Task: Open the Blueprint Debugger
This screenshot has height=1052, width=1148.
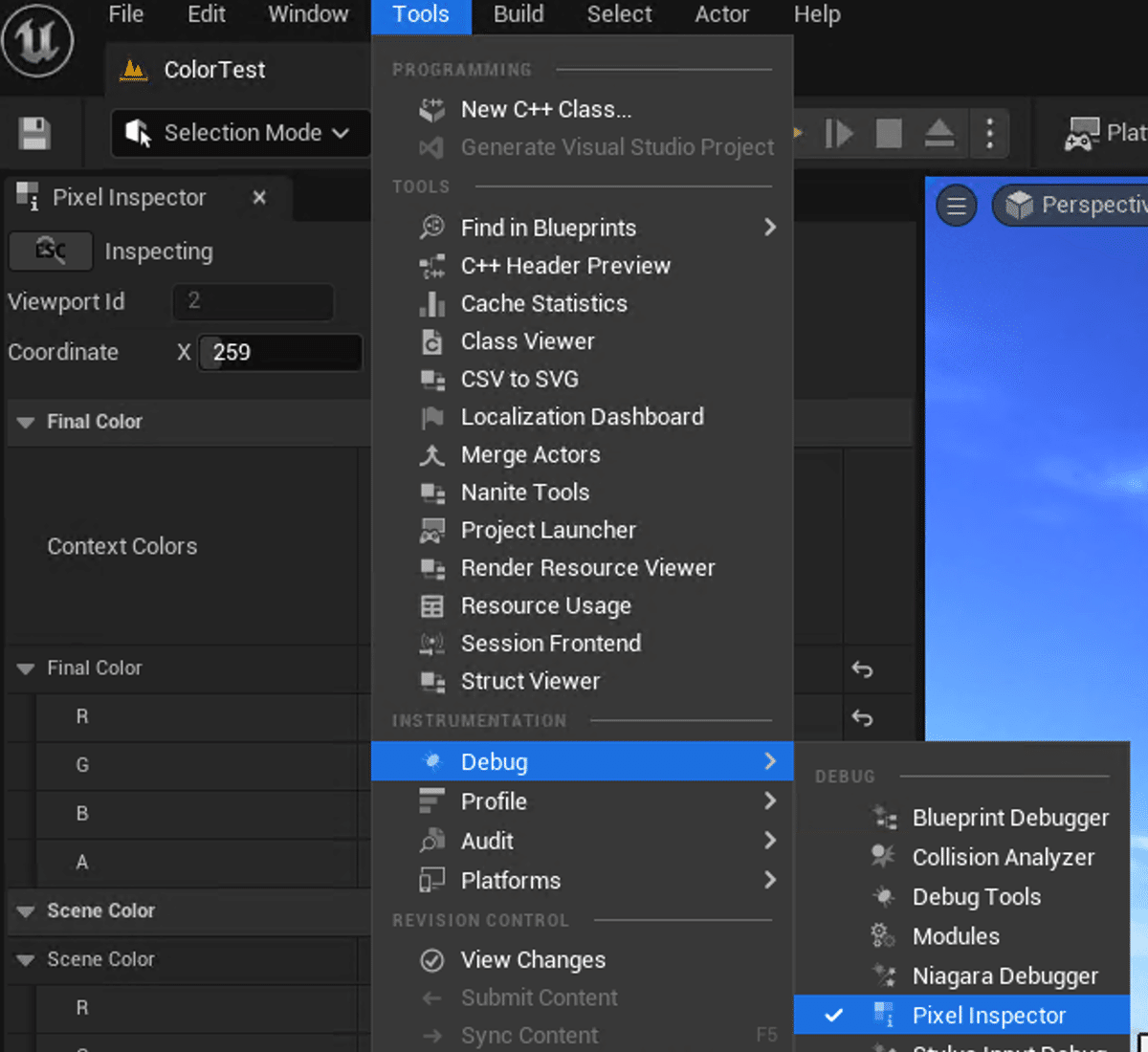Action: (1011, 818)
